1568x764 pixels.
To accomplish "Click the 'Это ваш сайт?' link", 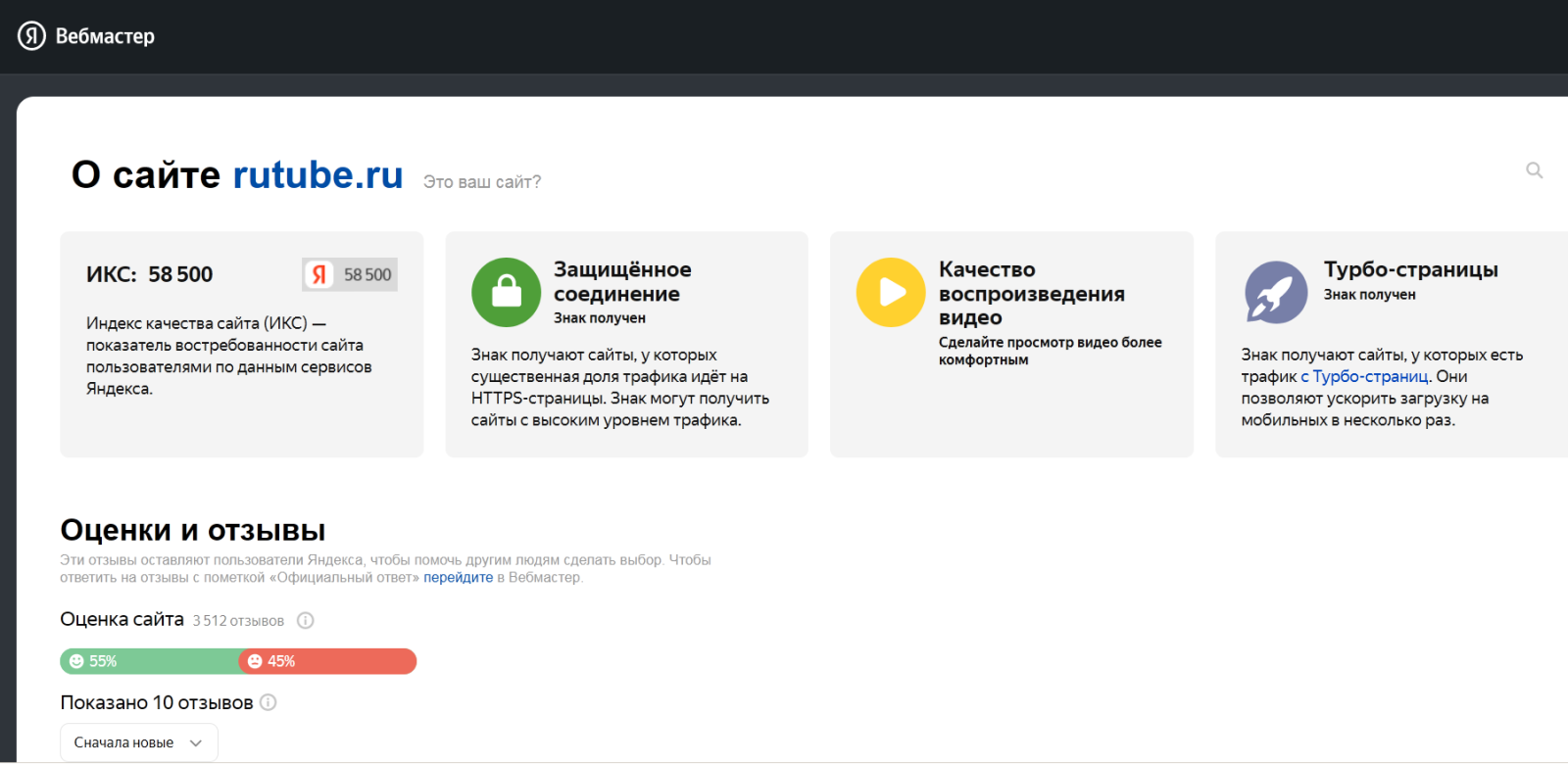I will [x=481, y=182].
